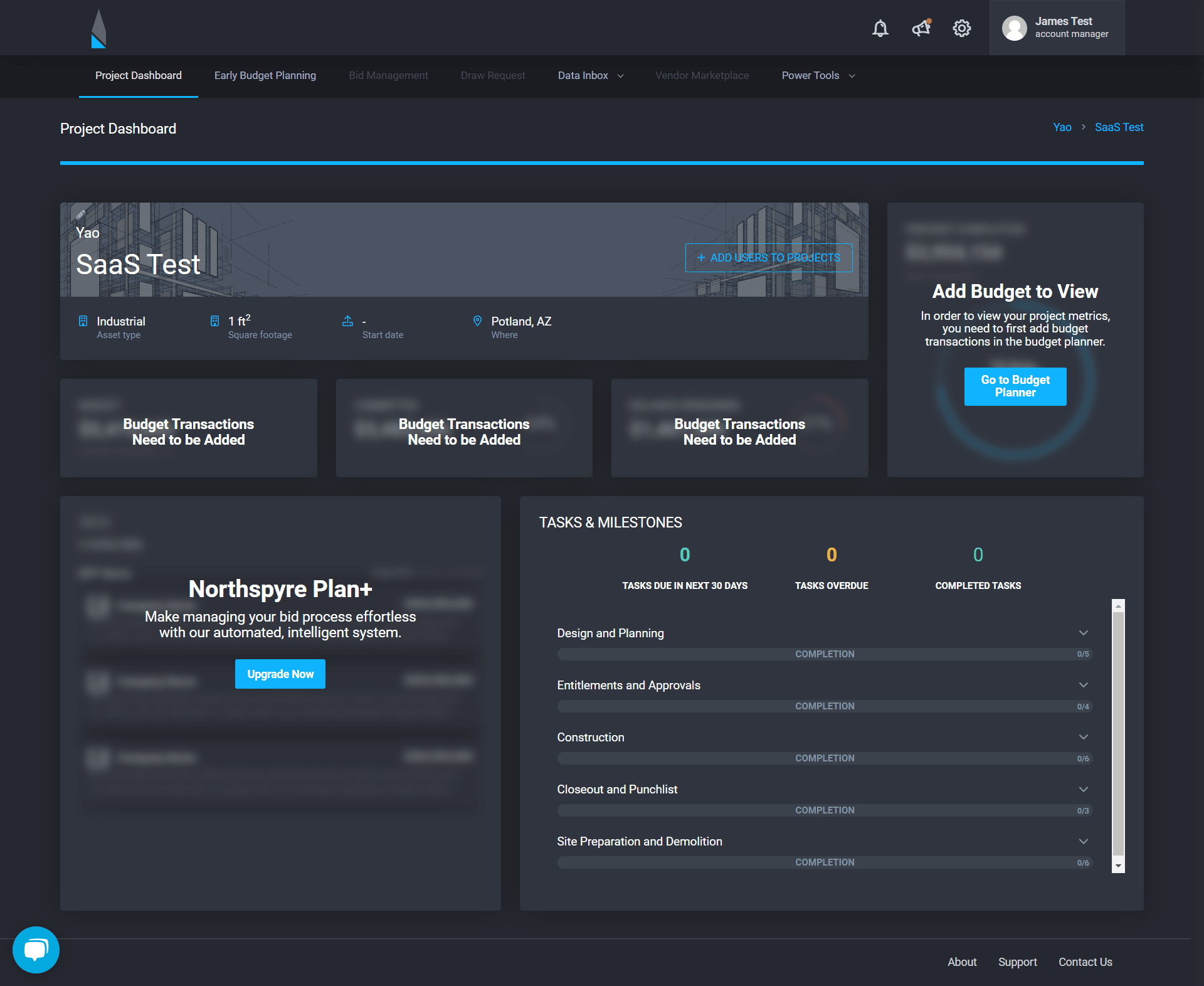
Task: Open the notifications bell
Action: tap(880, 28)
